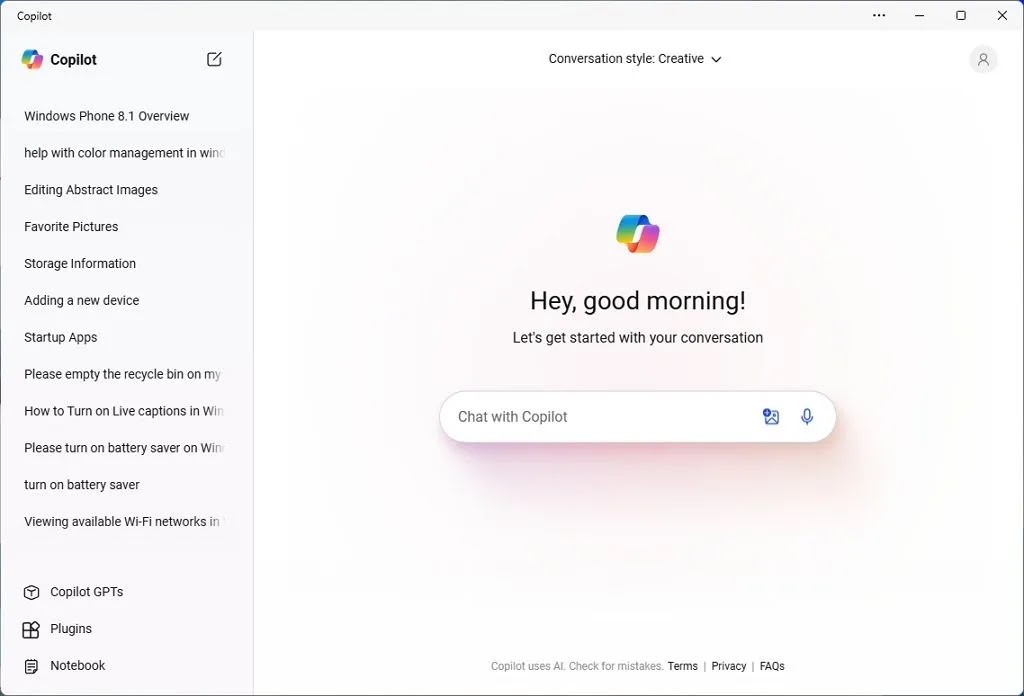Expand the Conversation style dropdown
1024x696 pixels.
pos(634,59)
